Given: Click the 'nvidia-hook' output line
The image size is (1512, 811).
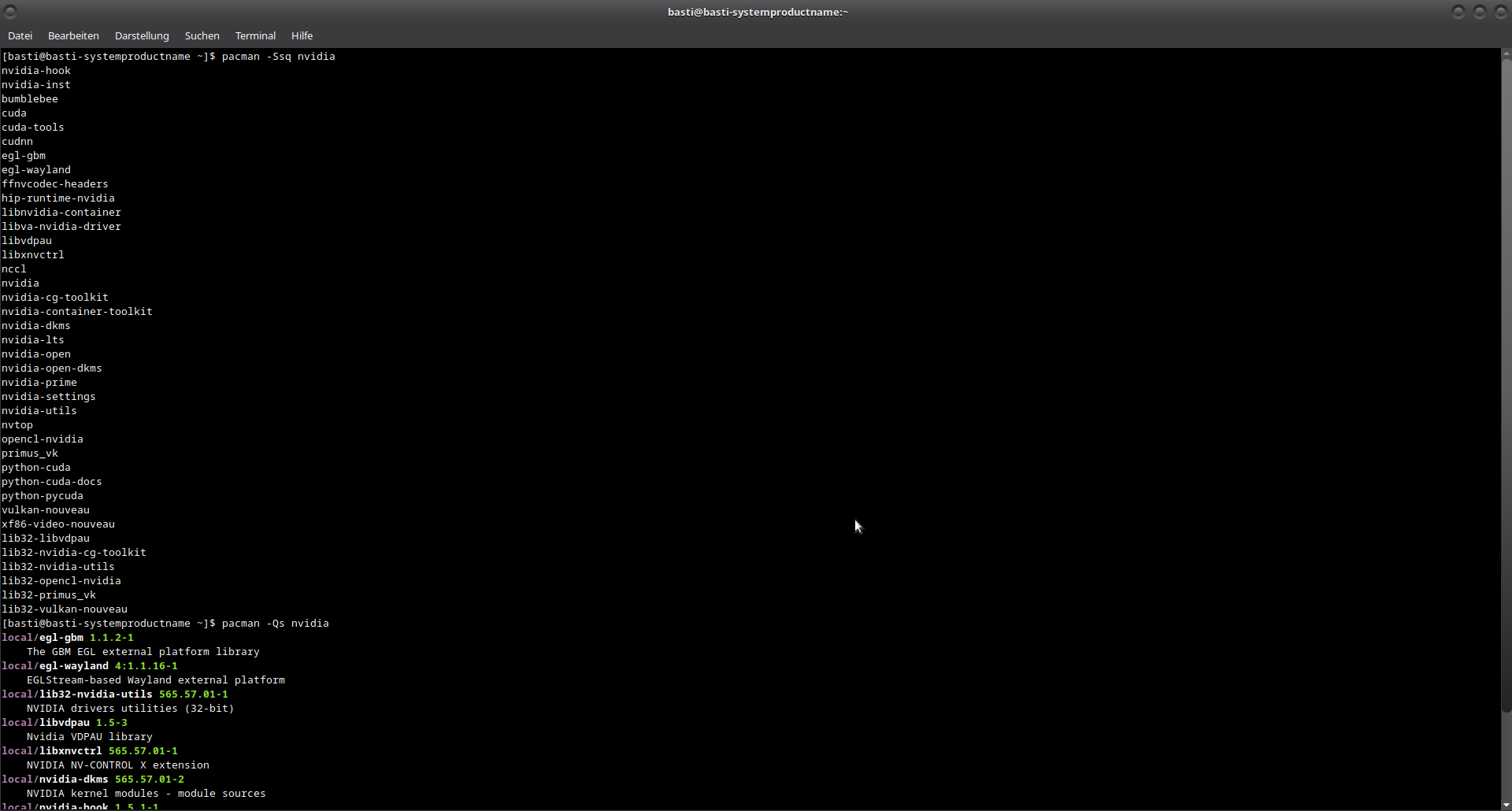Looking at the screenshot, I should click(36, 71).
